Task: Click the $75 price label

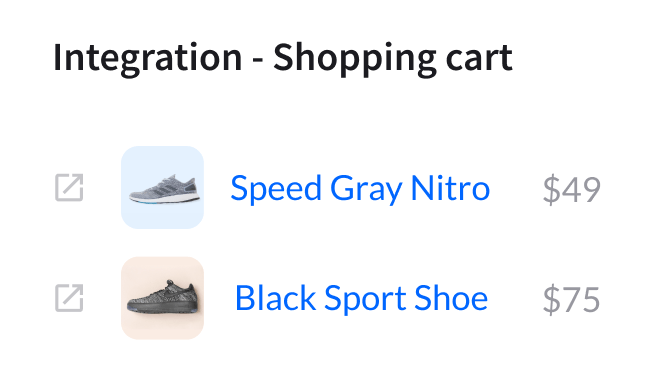Action: tap(571, 299)
